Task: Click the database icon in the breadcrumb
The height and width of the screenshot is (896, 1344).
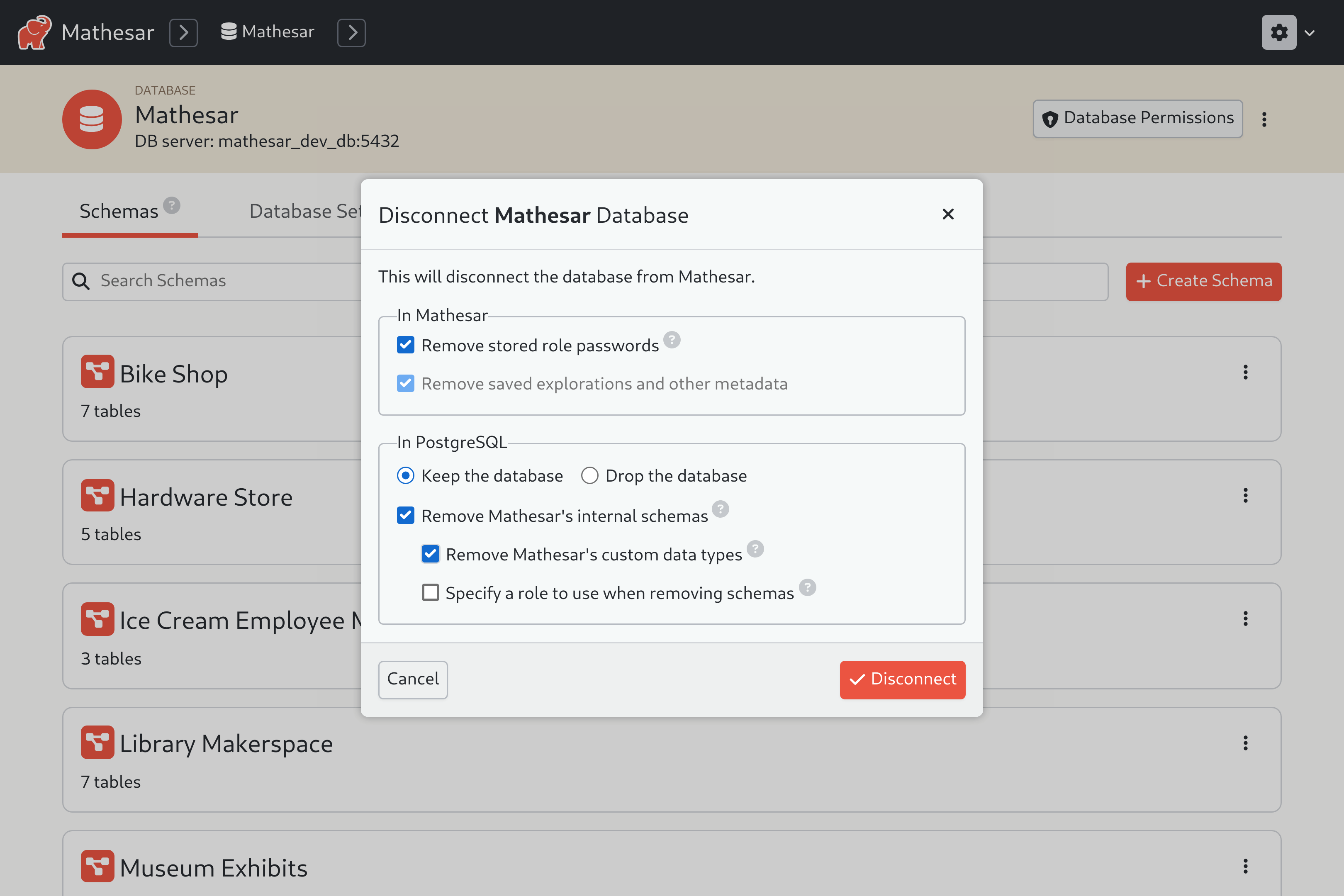Action: coord(228,32)
